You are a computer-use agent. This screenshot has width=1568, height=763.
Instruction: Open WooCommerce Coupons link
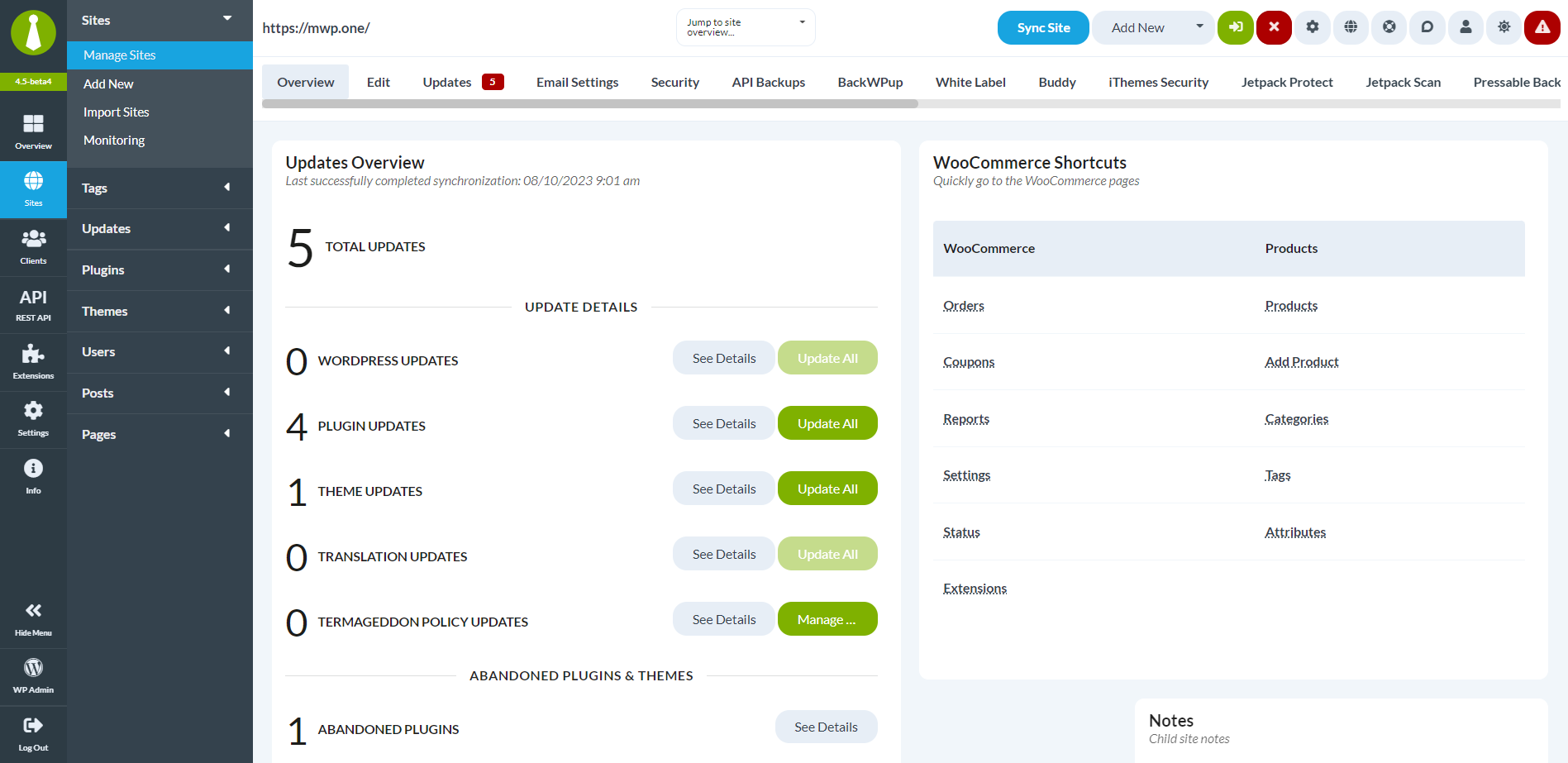click(969, 362)
